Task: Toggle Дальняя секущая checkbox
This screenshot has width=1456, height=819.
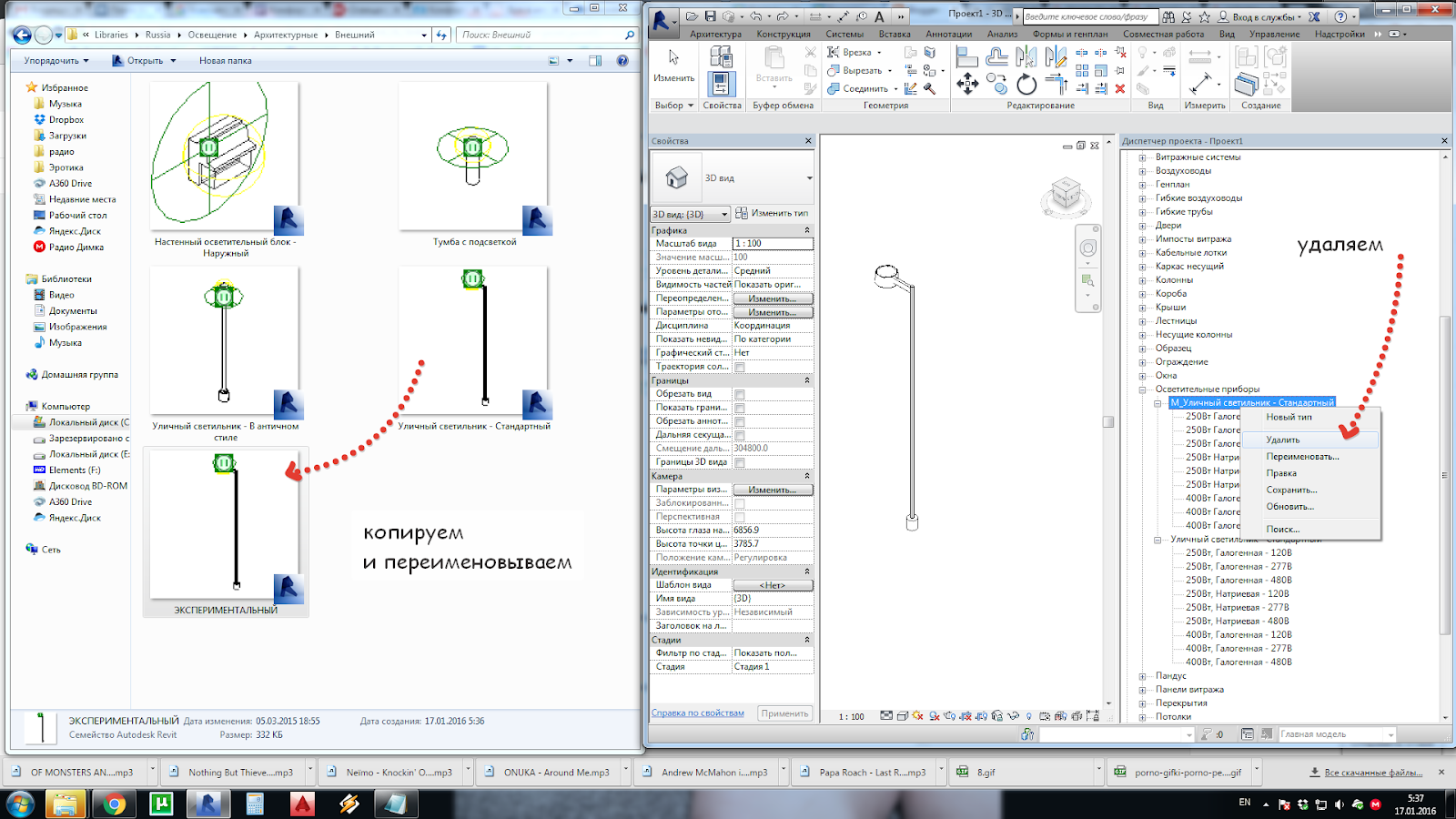Action: click(740, 435)
